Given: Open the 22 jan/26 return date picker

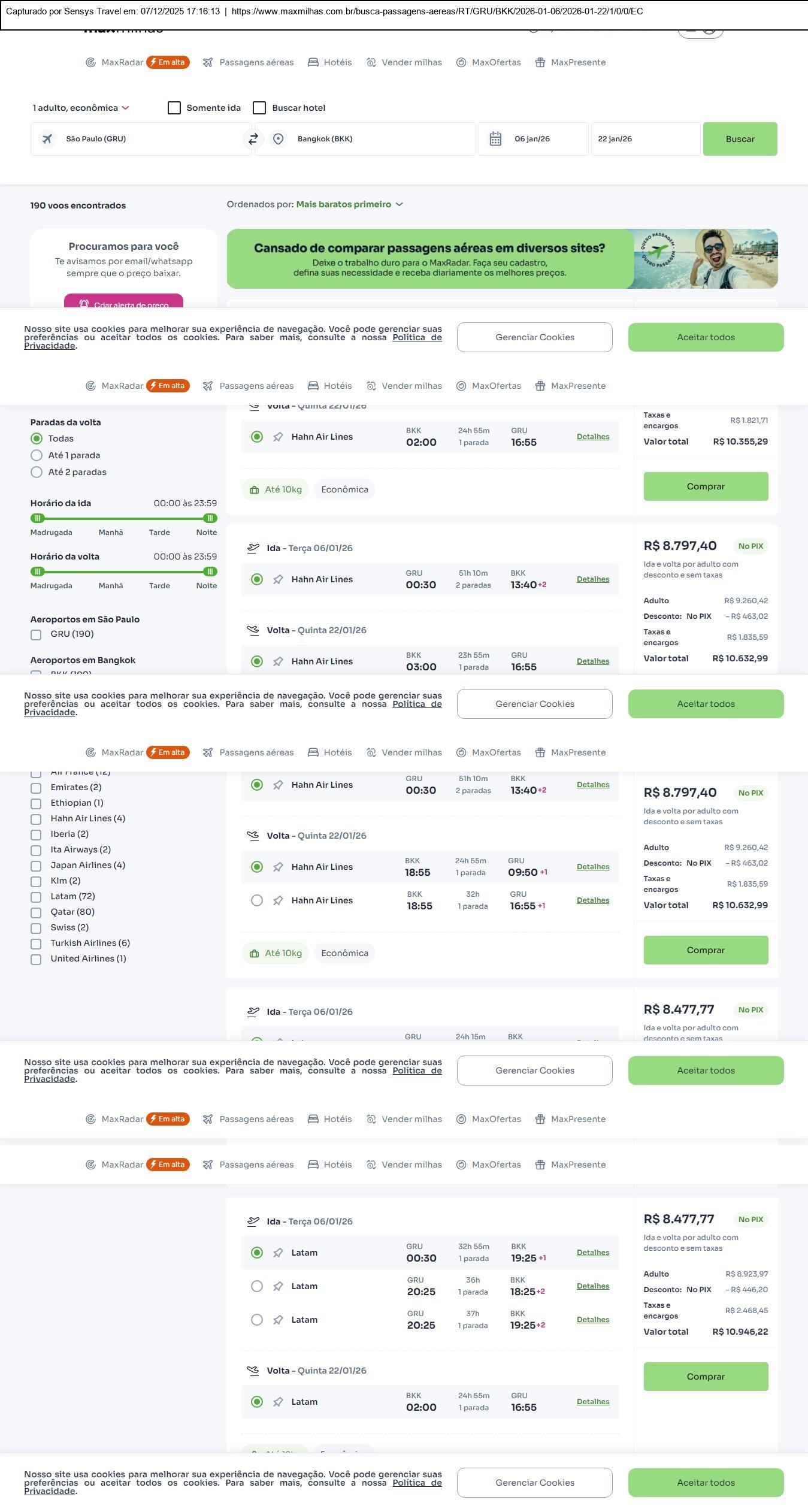Looking at the screenshot, I should pos(644,139).
